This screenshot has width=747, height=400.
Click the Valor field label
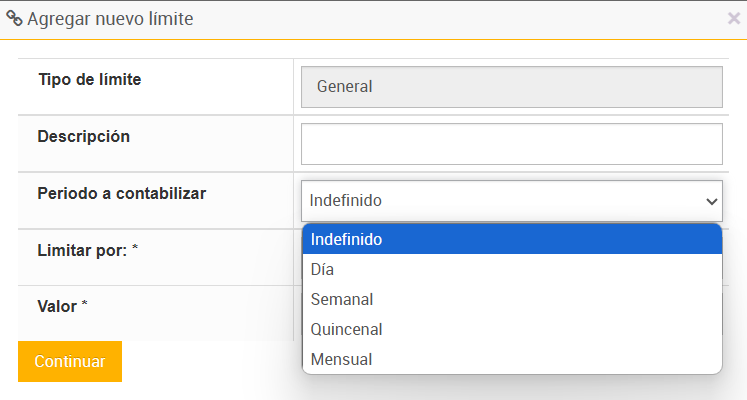click(58, 306)
